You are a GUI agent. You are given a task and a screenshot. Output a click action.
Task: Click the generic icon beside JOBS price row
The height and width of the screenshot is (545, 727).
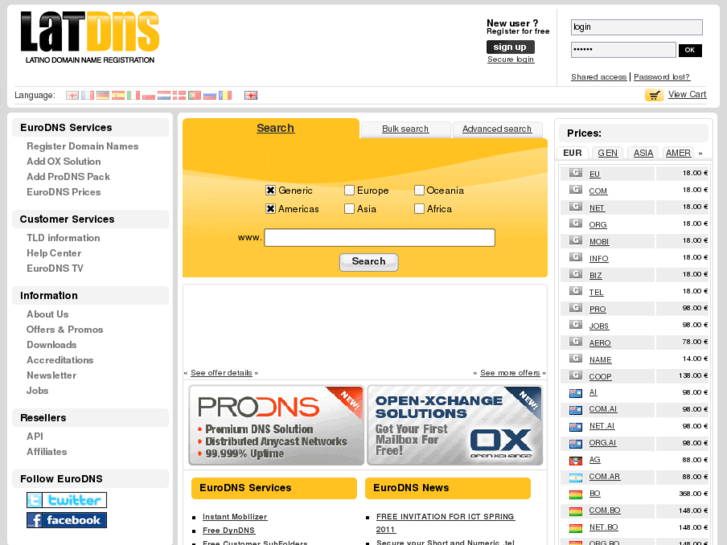pyautogui.click(x=575, y=325)
